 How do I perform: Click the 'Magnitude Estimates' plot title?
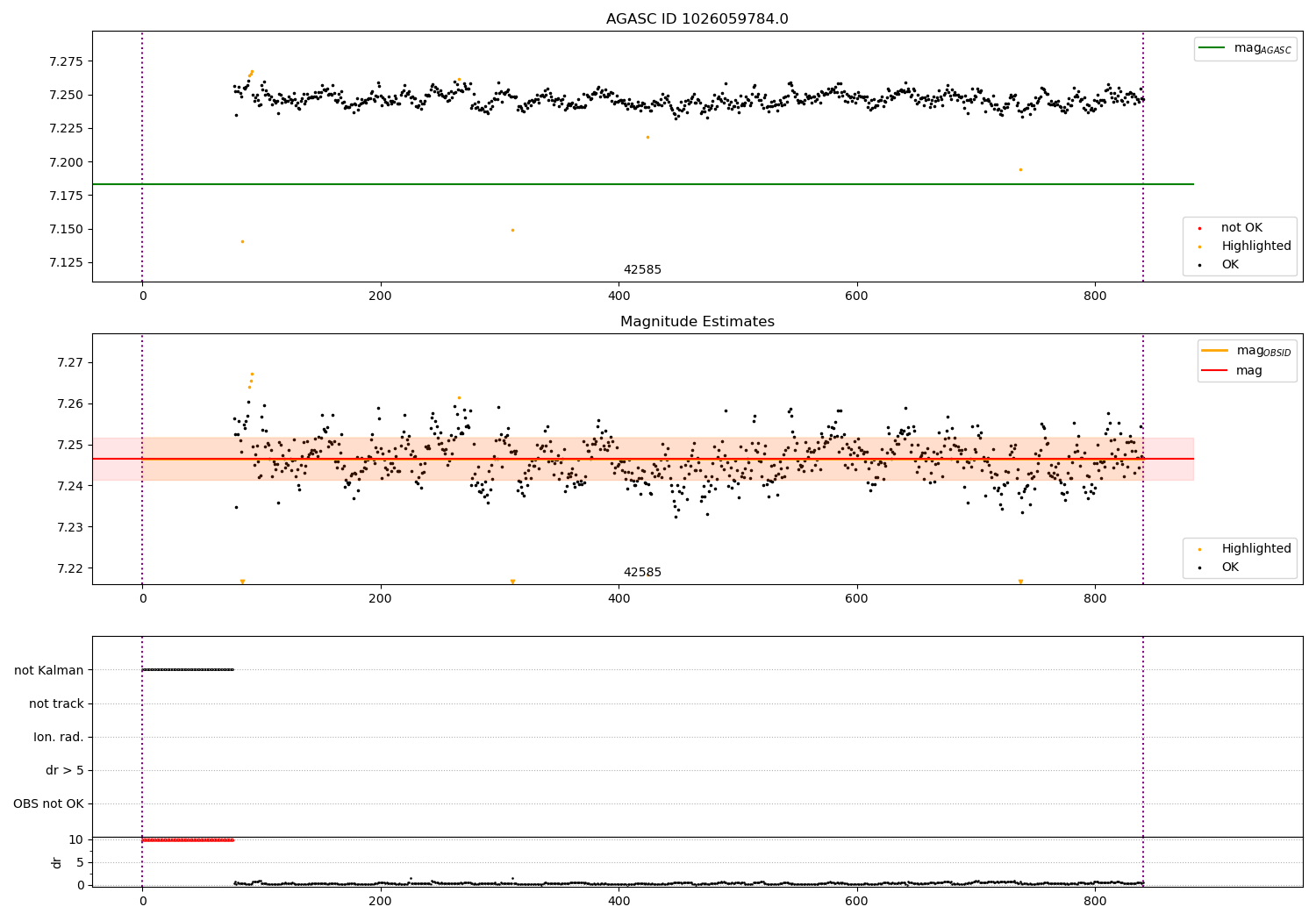pyautogui.click(x=697, y=322)
